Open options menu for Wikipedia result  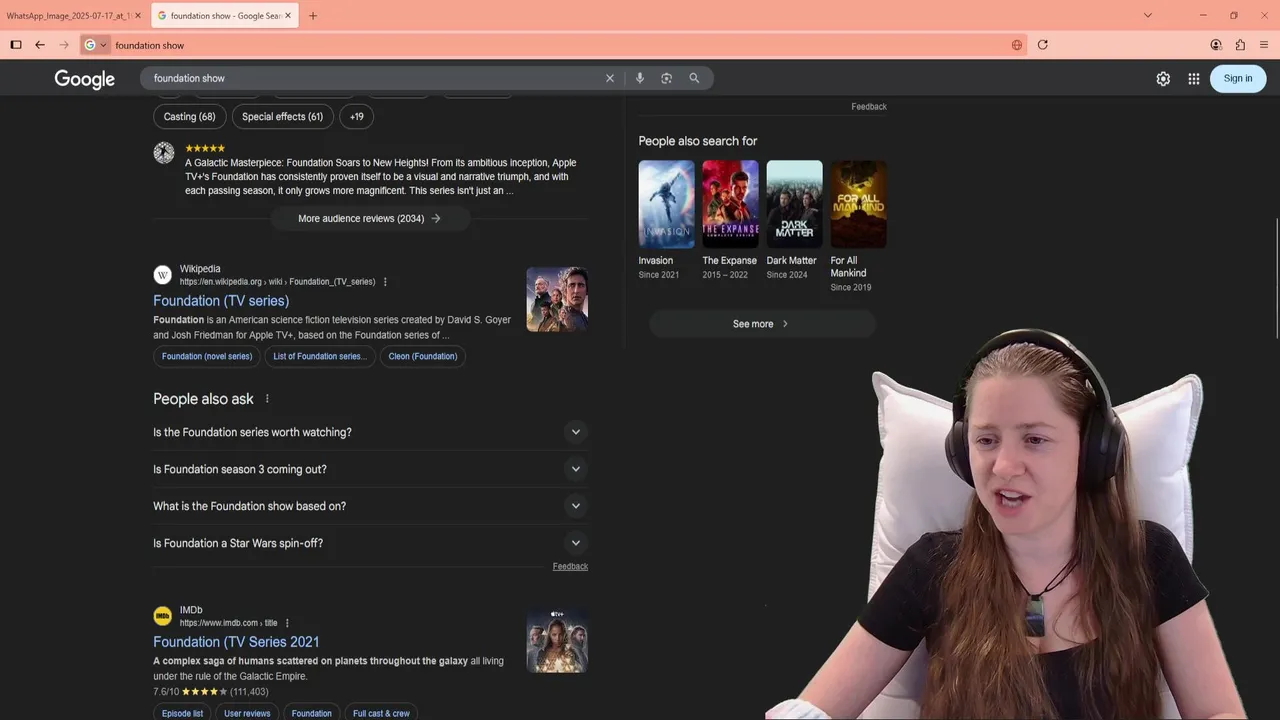[x=385, y=282]
